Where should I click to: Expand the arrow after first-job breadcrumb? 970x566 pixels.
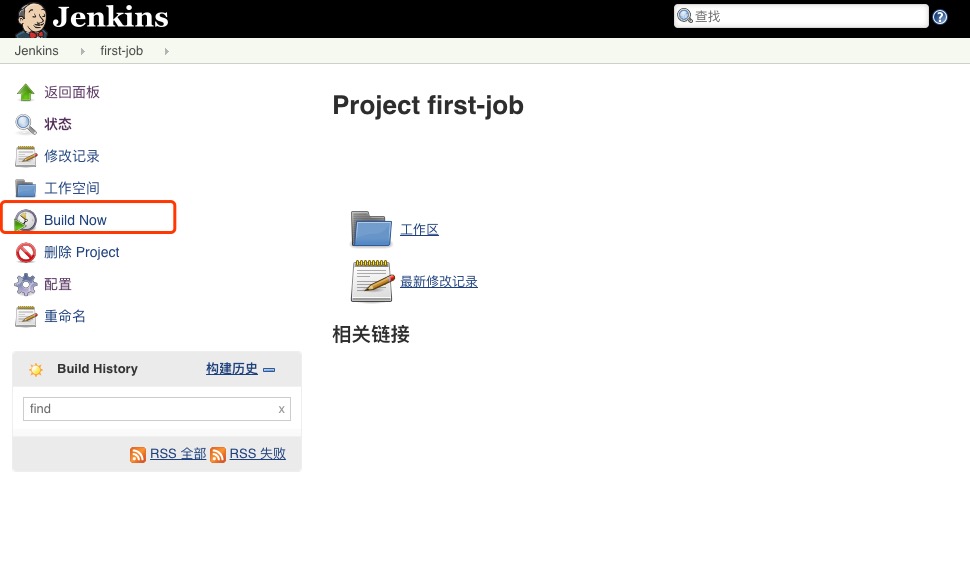(x=166, y=51)
